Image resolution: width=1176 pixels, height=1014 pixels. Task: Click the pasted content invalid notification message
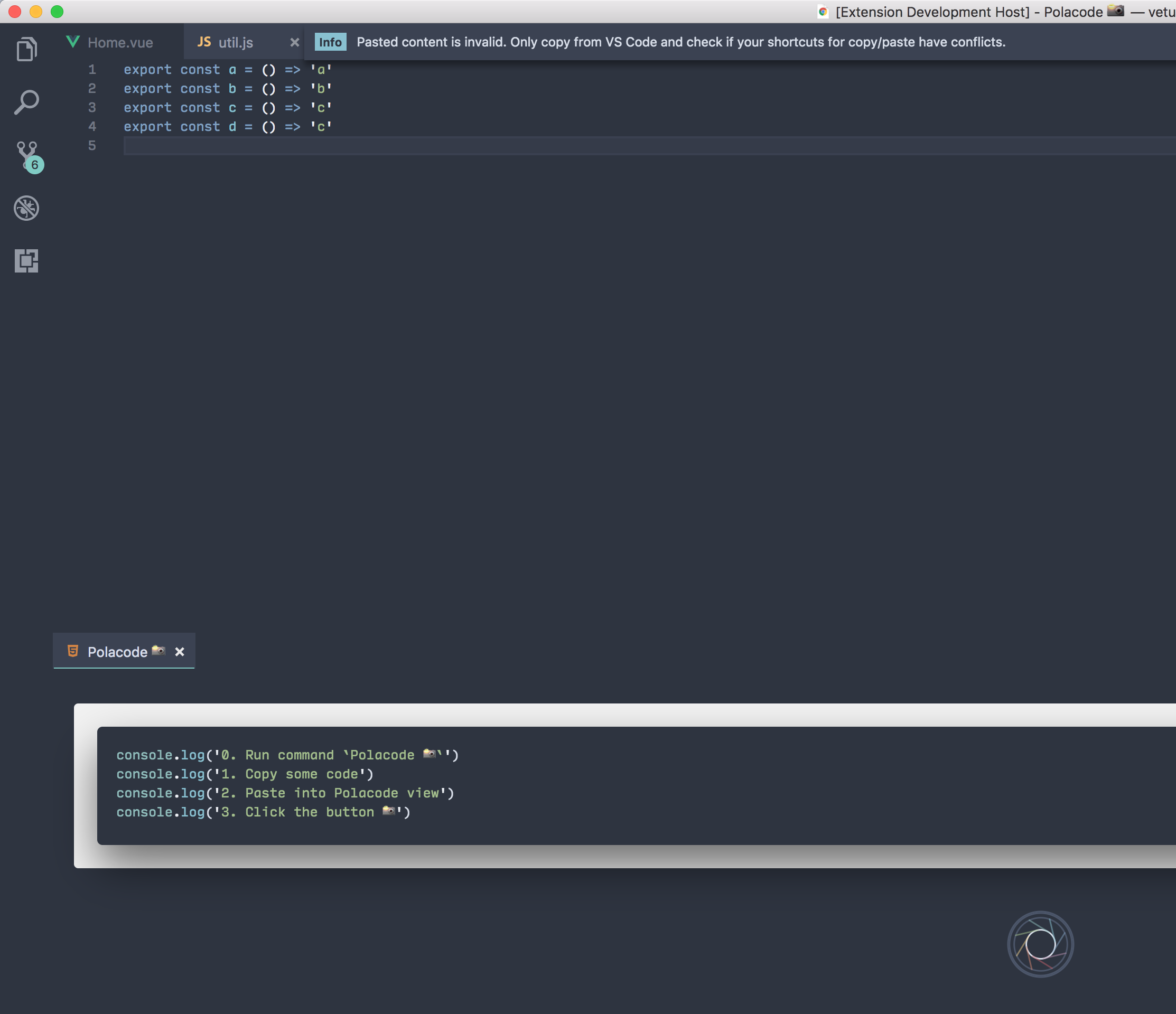click(x=680, y=41)
